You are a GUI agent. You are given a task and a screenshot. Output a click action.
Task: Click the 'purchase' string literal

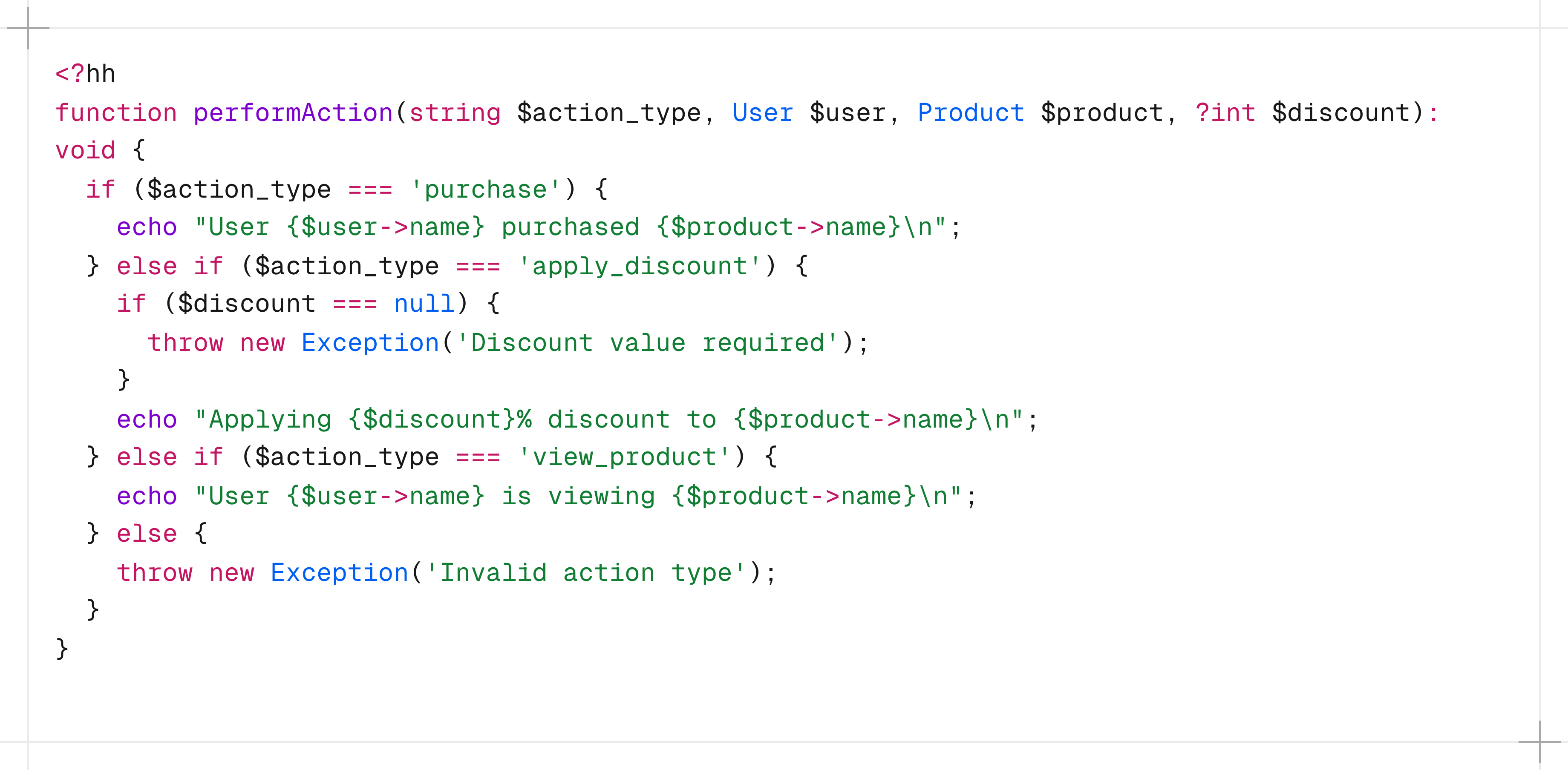485,189
